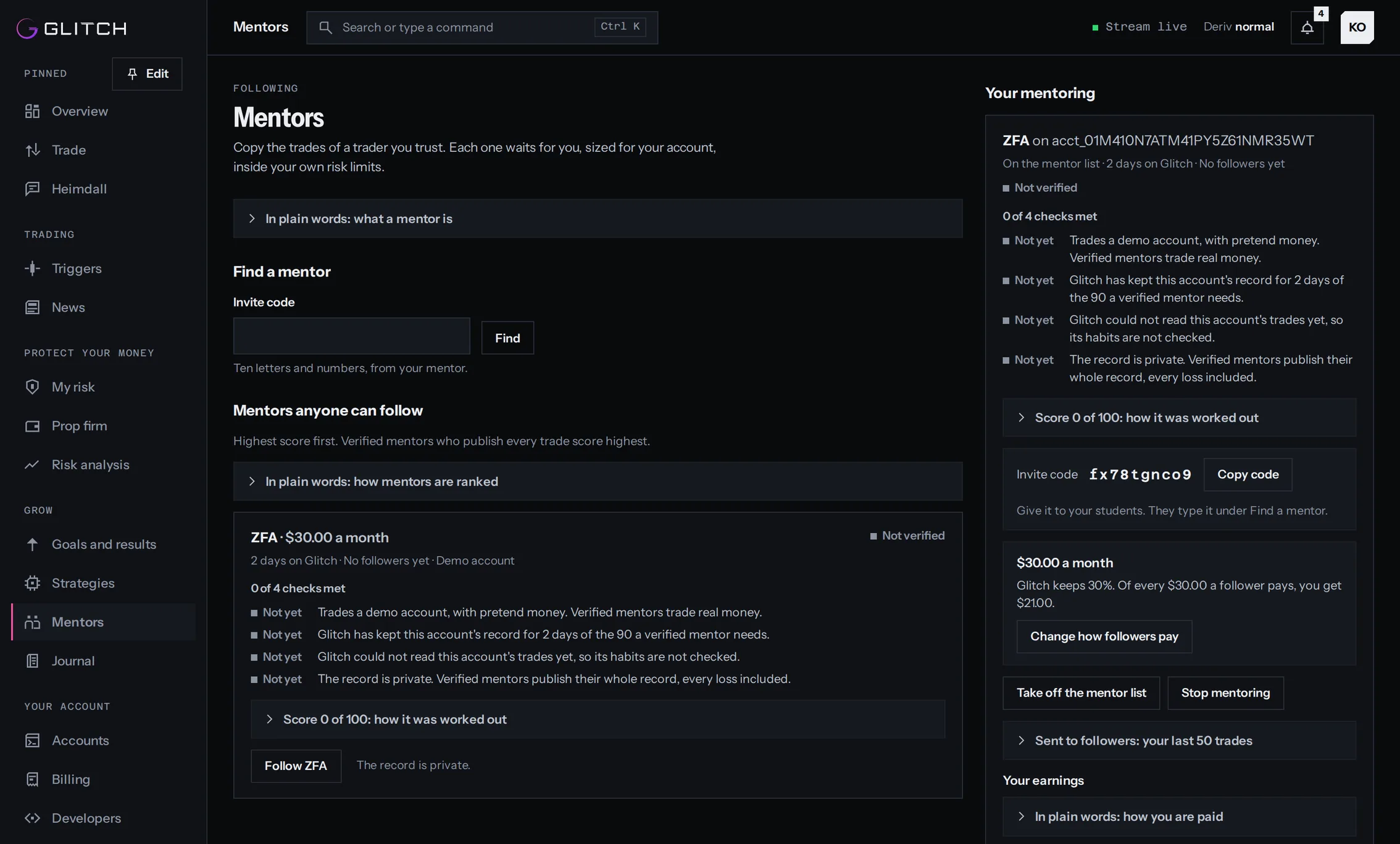
Task: Click Stop mentoring button
Action: pyautogui.click(x=1225, y=693)
